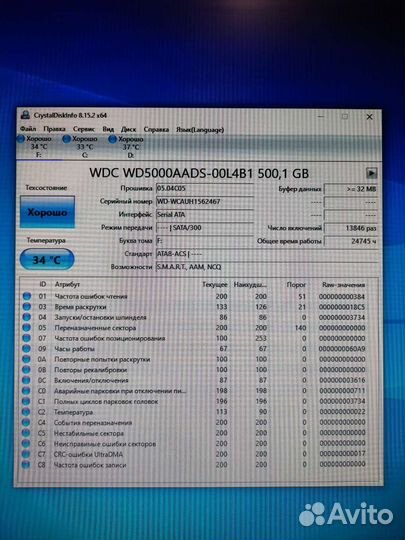The width and height of the screenshot is (405, 540).
Task: Open the Файл menu
Action: 28,129
